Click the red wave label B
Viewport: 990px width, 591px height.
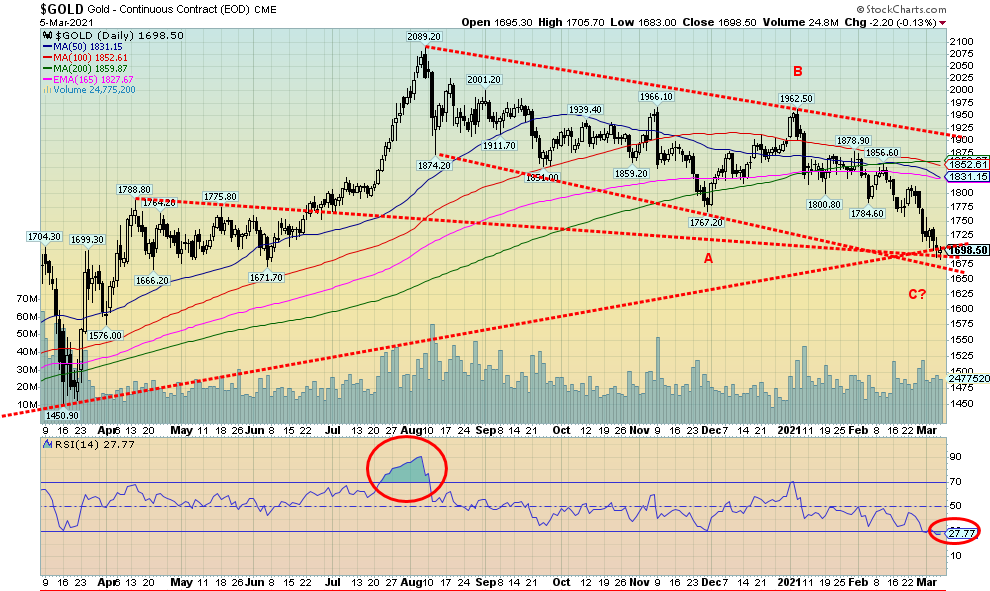798,71
